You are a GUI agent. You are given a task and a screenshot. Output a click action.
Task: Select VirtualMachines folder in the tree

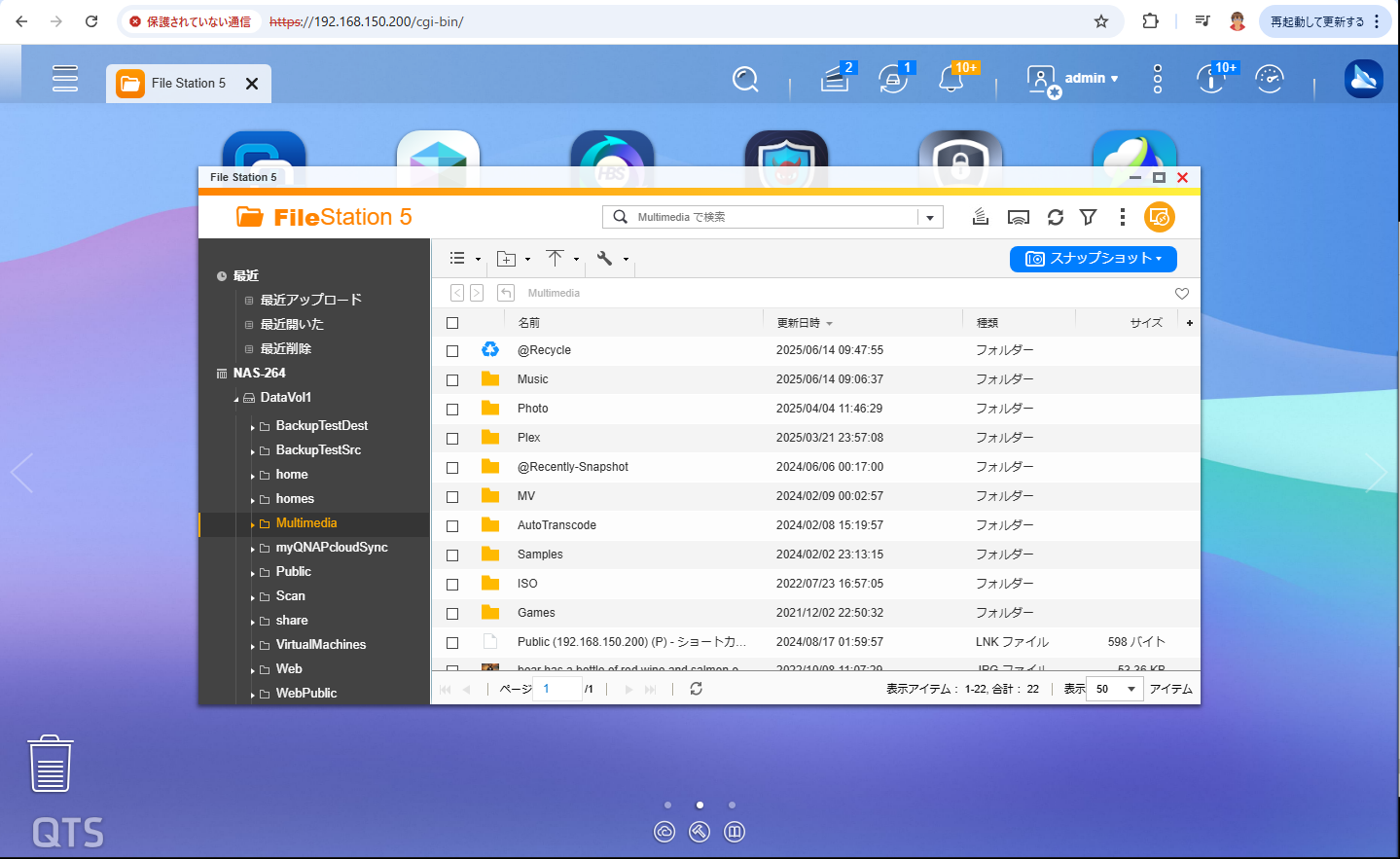[x=321, y=645]
